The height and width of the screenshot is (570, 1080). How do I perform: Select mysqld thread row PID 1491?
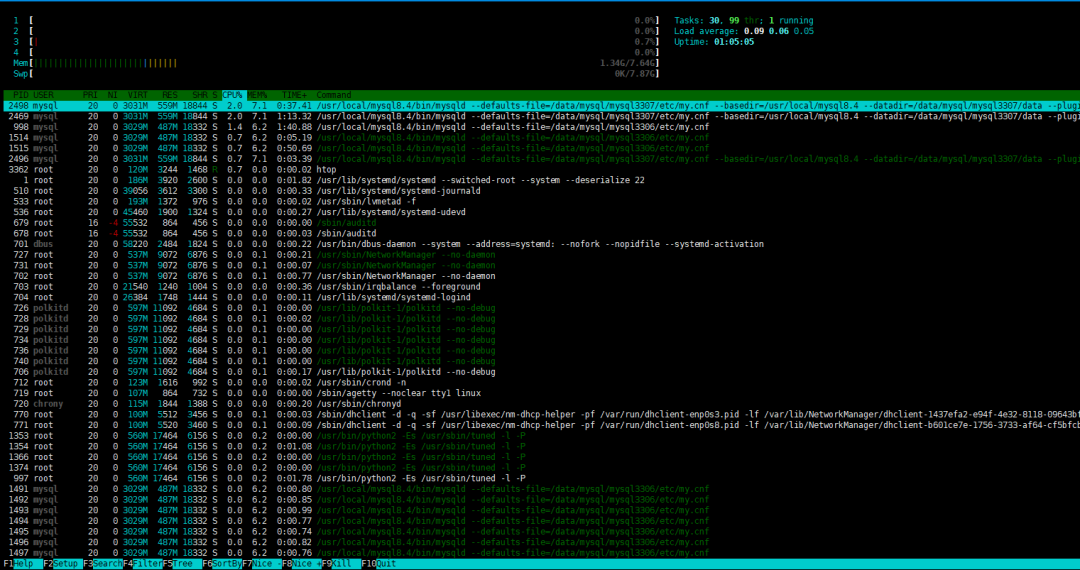click(540, 489)
